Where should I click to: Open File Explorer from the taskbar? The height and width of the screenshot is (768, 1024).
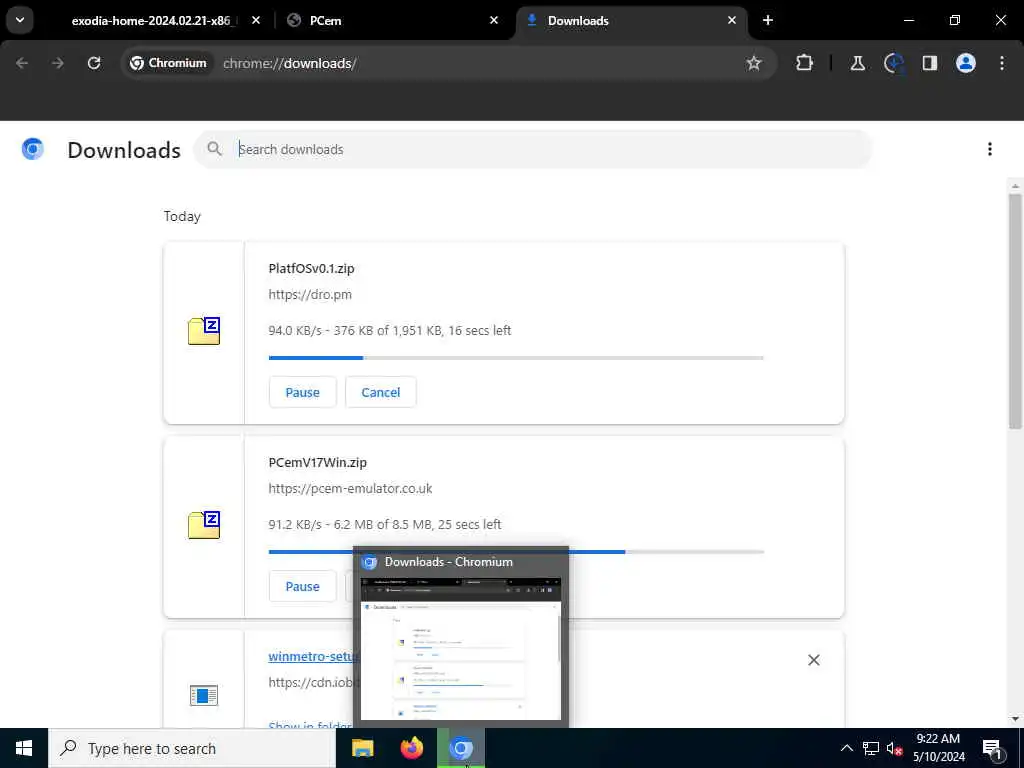tap(362, 748)
